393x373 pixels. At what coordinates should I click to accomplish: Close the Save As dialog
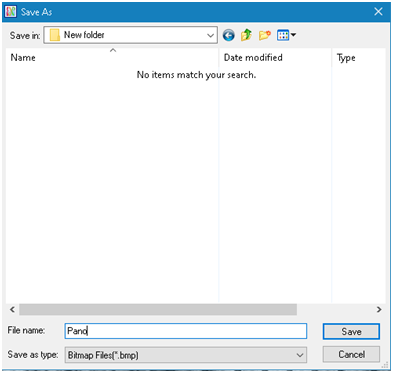pos(378,12)
